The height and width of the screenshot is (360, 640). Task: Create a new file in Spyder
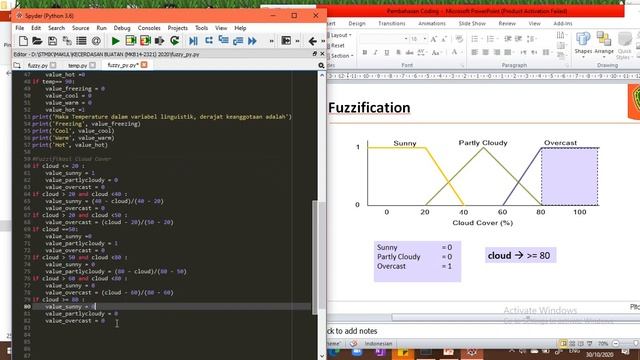coord(23,41)
